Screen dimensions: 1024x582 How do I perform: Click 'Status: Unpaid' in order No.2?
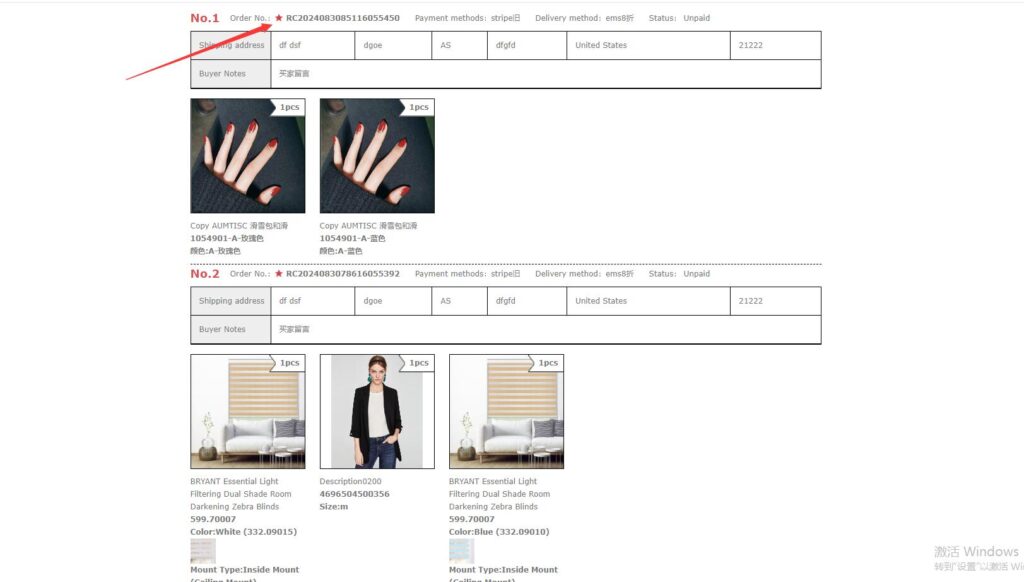click(679, 274)
